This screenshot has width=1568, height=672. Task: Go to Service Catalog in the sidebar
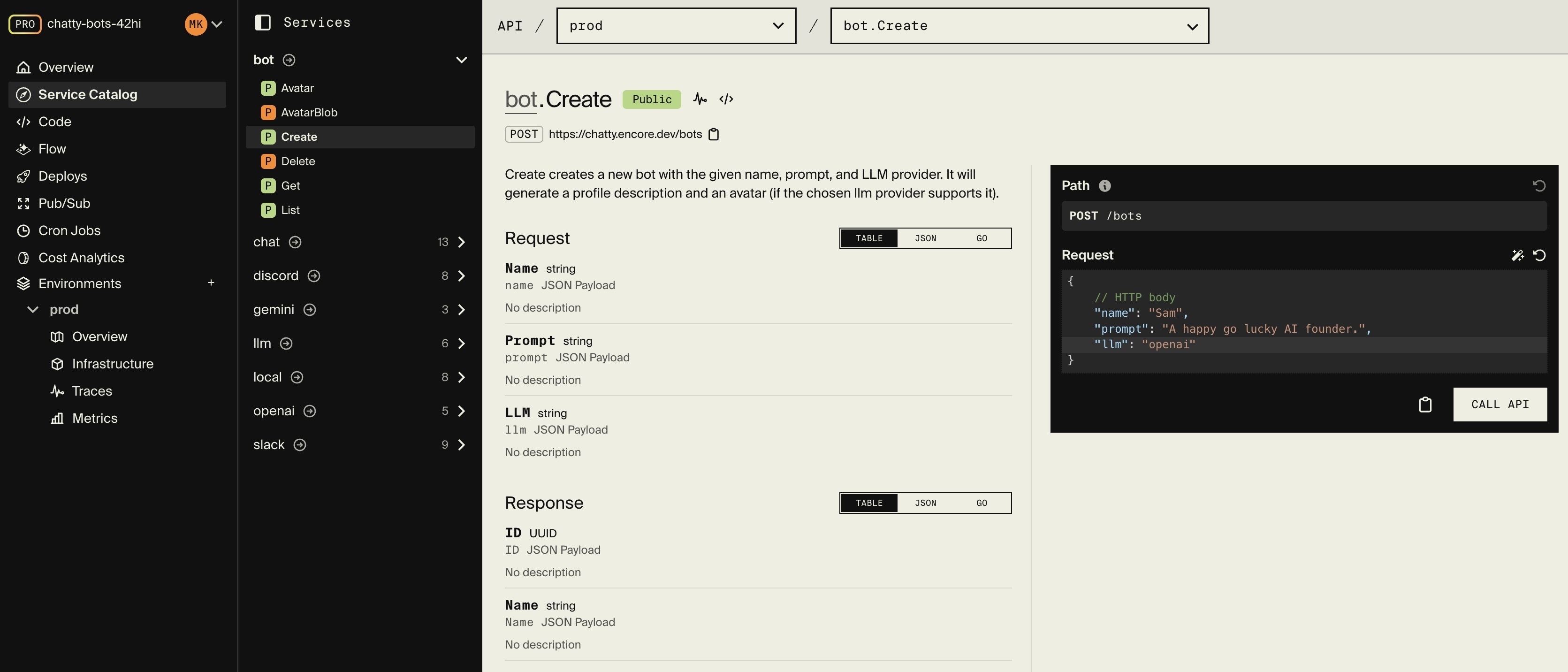(x=87, y=94)
